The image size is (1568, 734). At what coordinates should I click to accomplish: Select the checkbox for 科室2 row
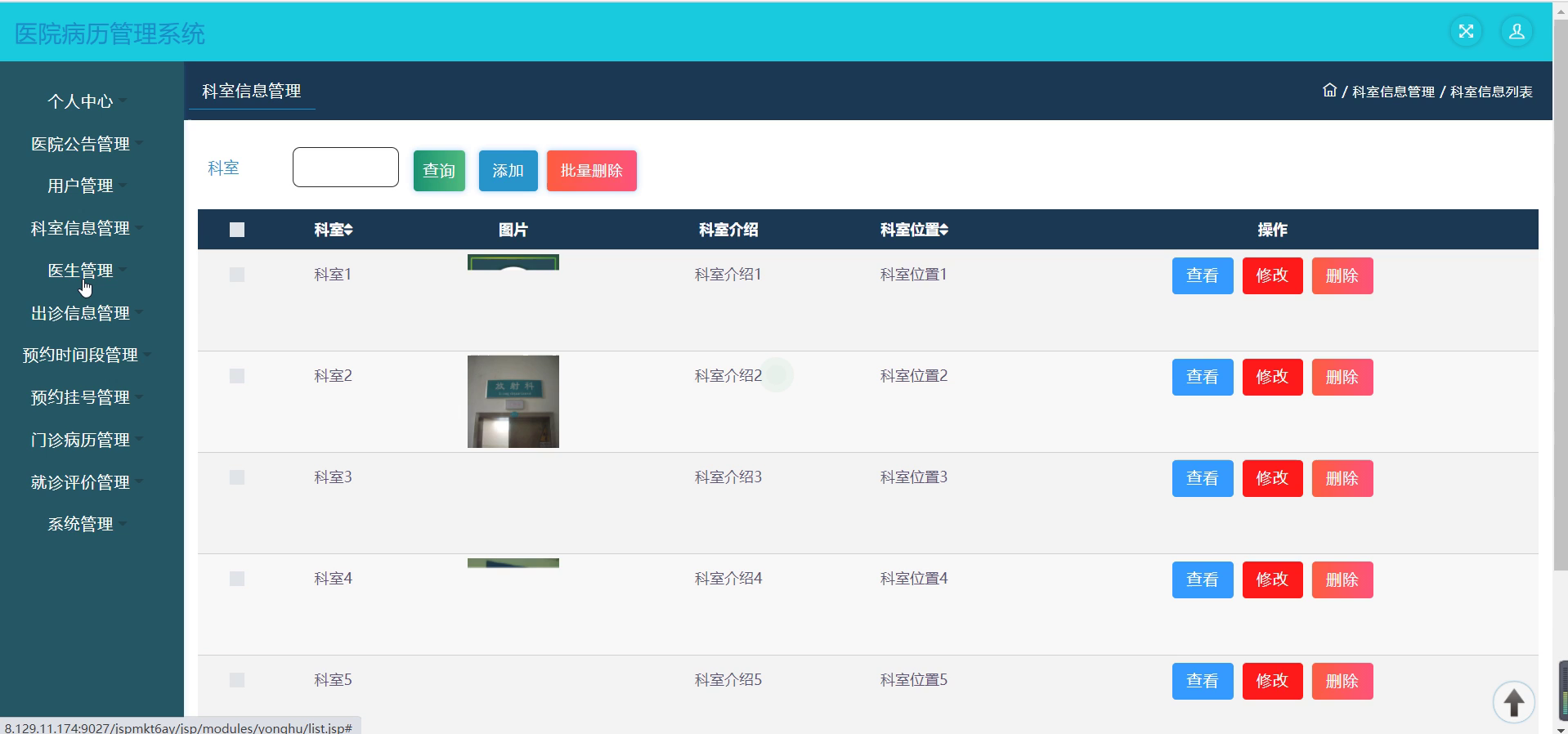(x=237, y=376)
